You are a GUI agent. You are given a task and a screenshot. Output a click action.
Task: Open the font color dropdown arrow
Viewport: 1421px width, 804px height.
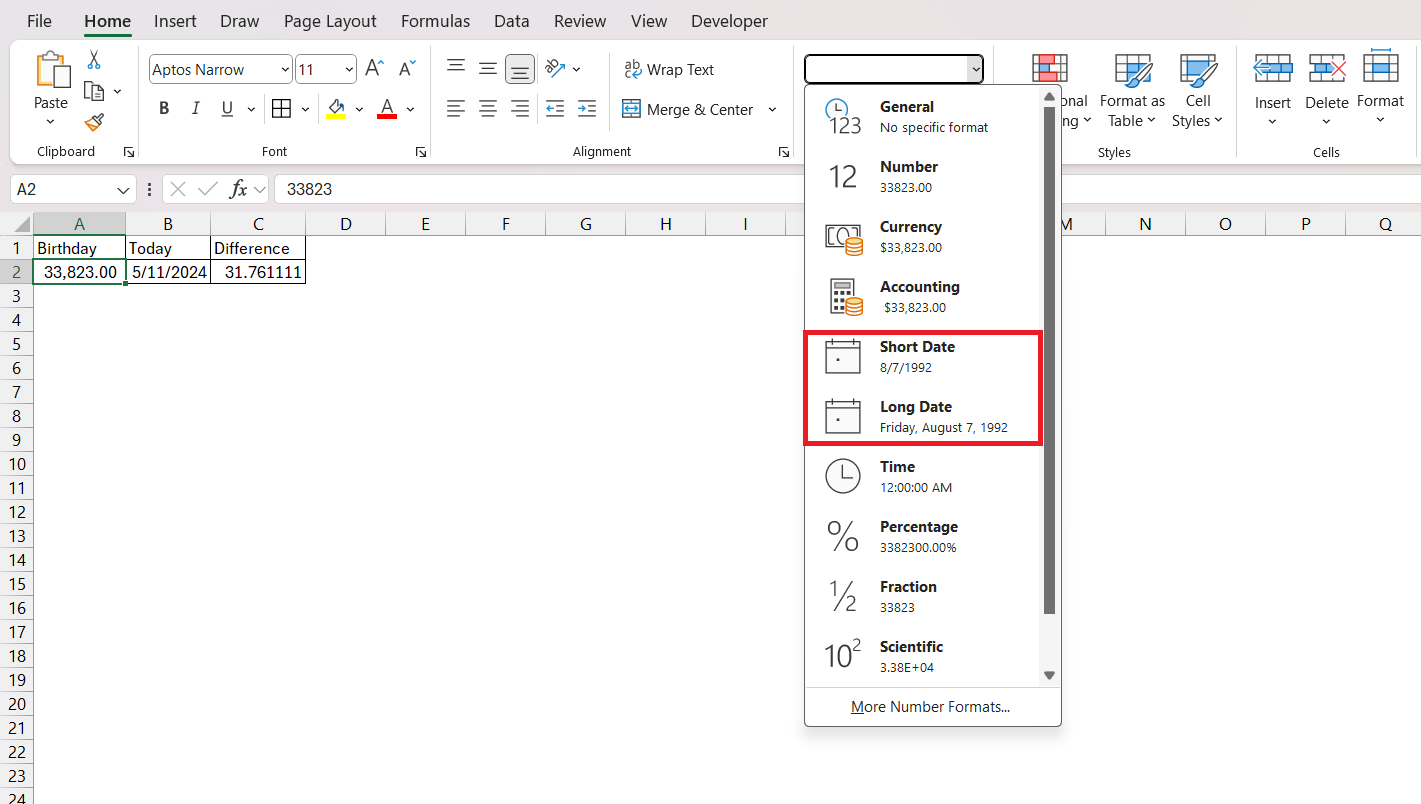click(410, 109)
